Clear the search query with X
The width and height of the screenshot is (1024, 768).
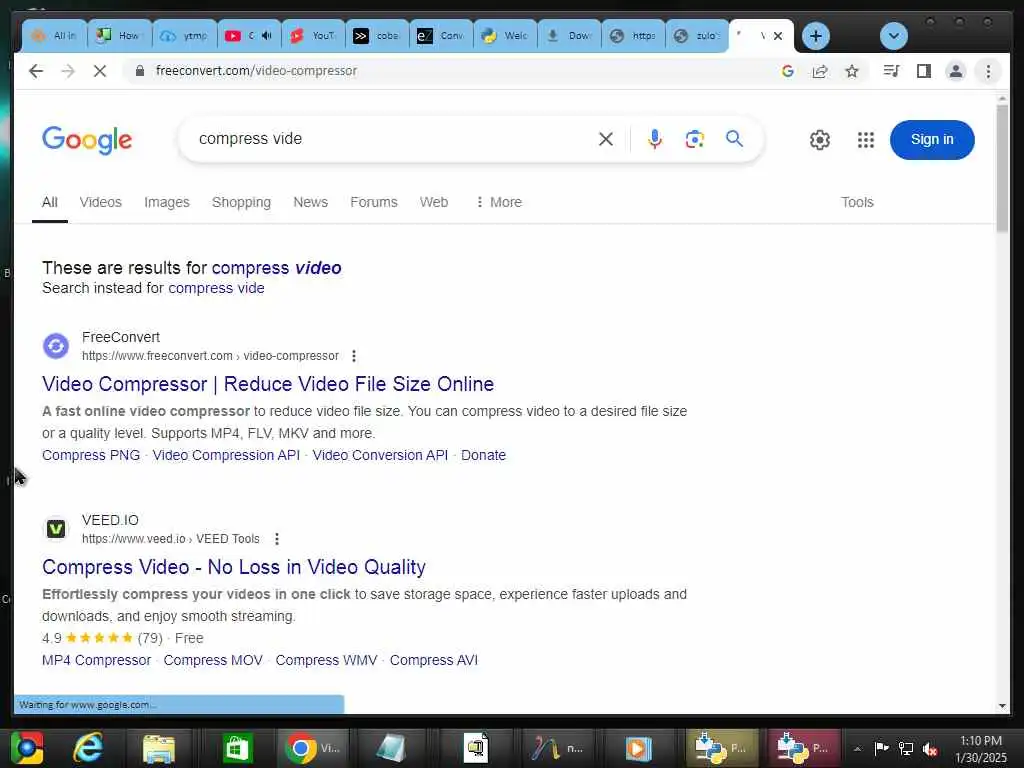tap(605, 139)
